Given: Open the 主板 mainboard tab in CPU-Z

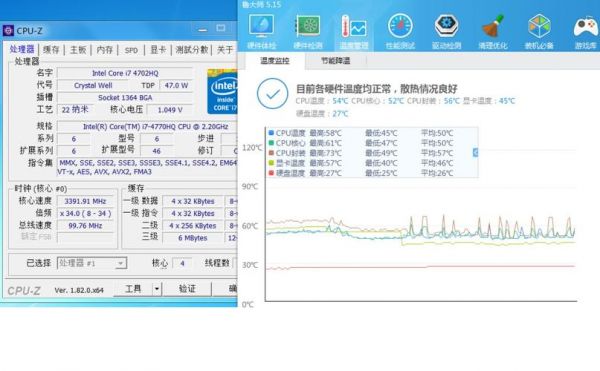Looking at the screenshot, I should pyautogui.click(x=78, y=50).
